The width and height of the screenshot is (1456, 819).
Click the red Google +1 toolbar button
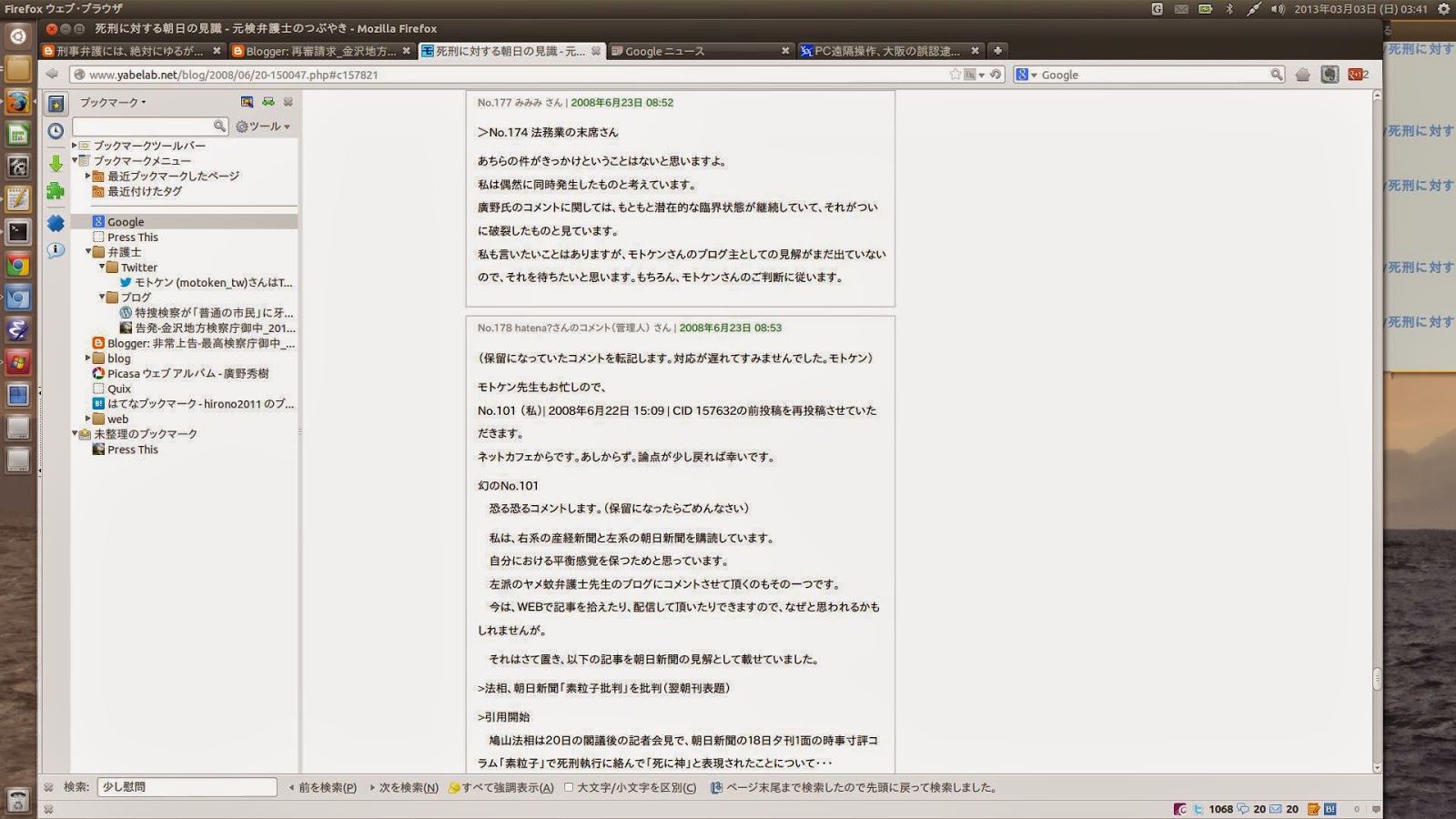[1358, 75]
